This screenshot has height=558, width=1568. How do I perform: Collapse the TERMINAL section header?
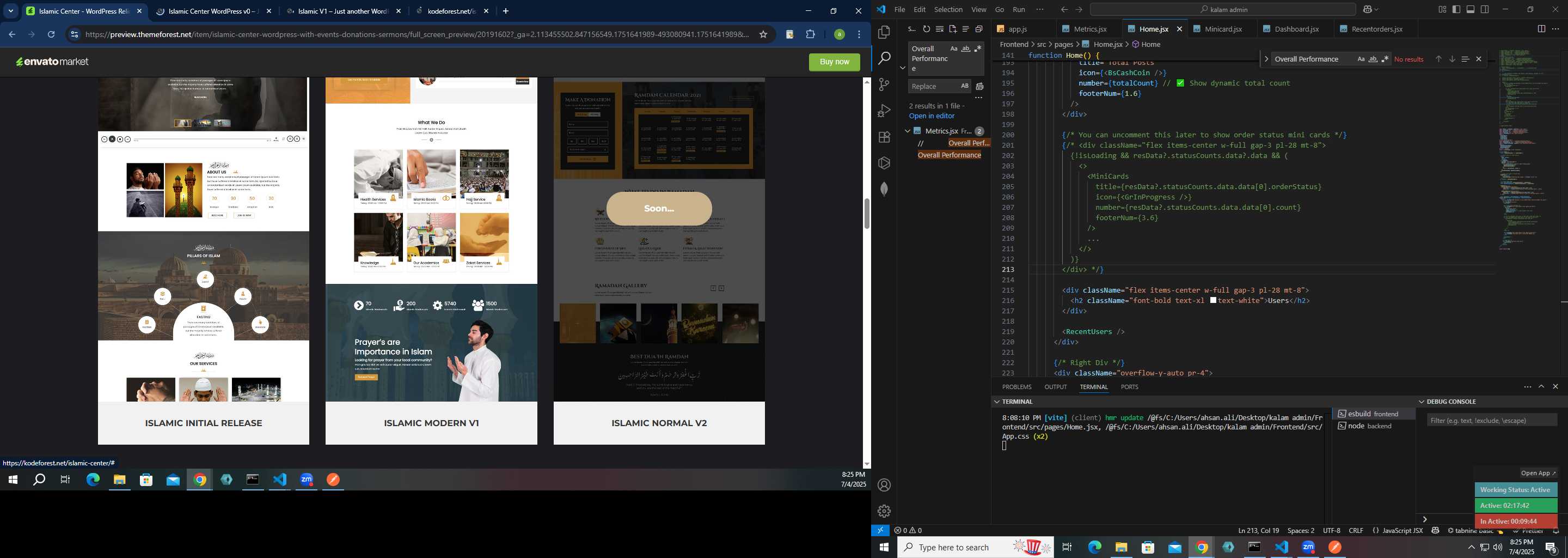997,402
